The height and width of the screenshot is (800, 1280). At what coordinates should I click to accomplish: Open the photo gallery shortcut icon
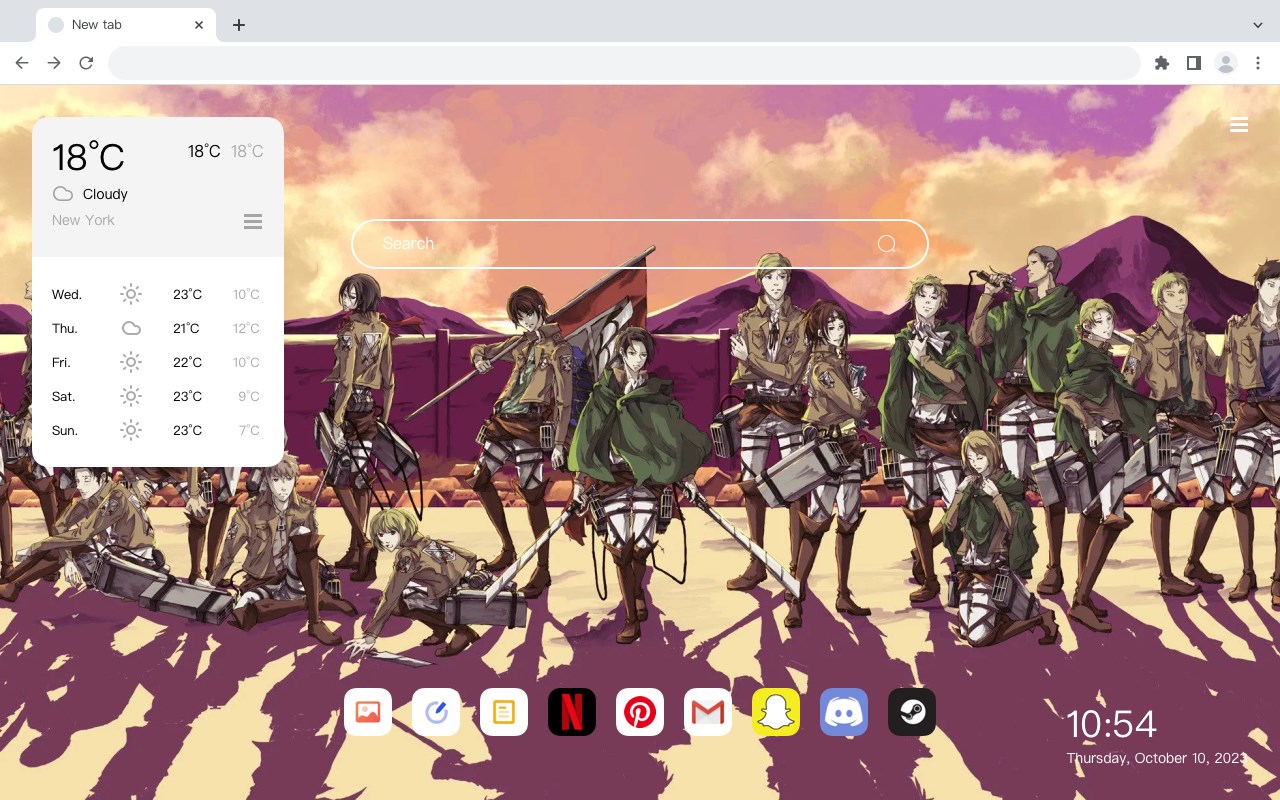[x=368, y=712]
